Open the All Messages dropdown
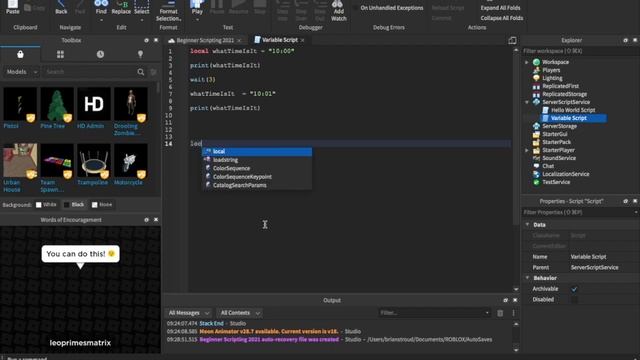Viewport: 640px width, 360px height. (189, 313)
